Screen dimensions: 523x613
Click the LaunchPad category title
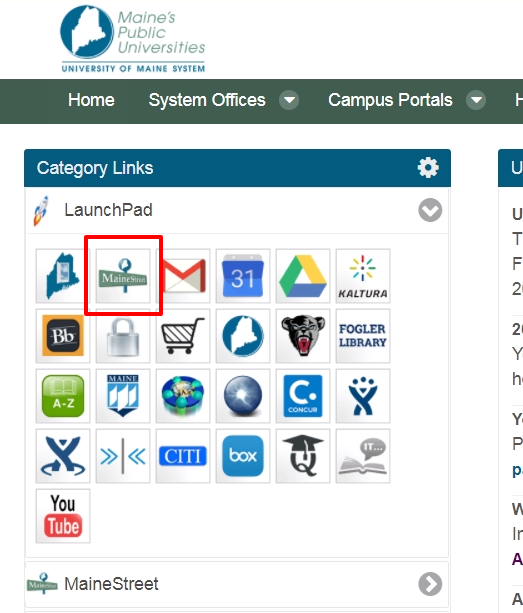pos(108,210)
